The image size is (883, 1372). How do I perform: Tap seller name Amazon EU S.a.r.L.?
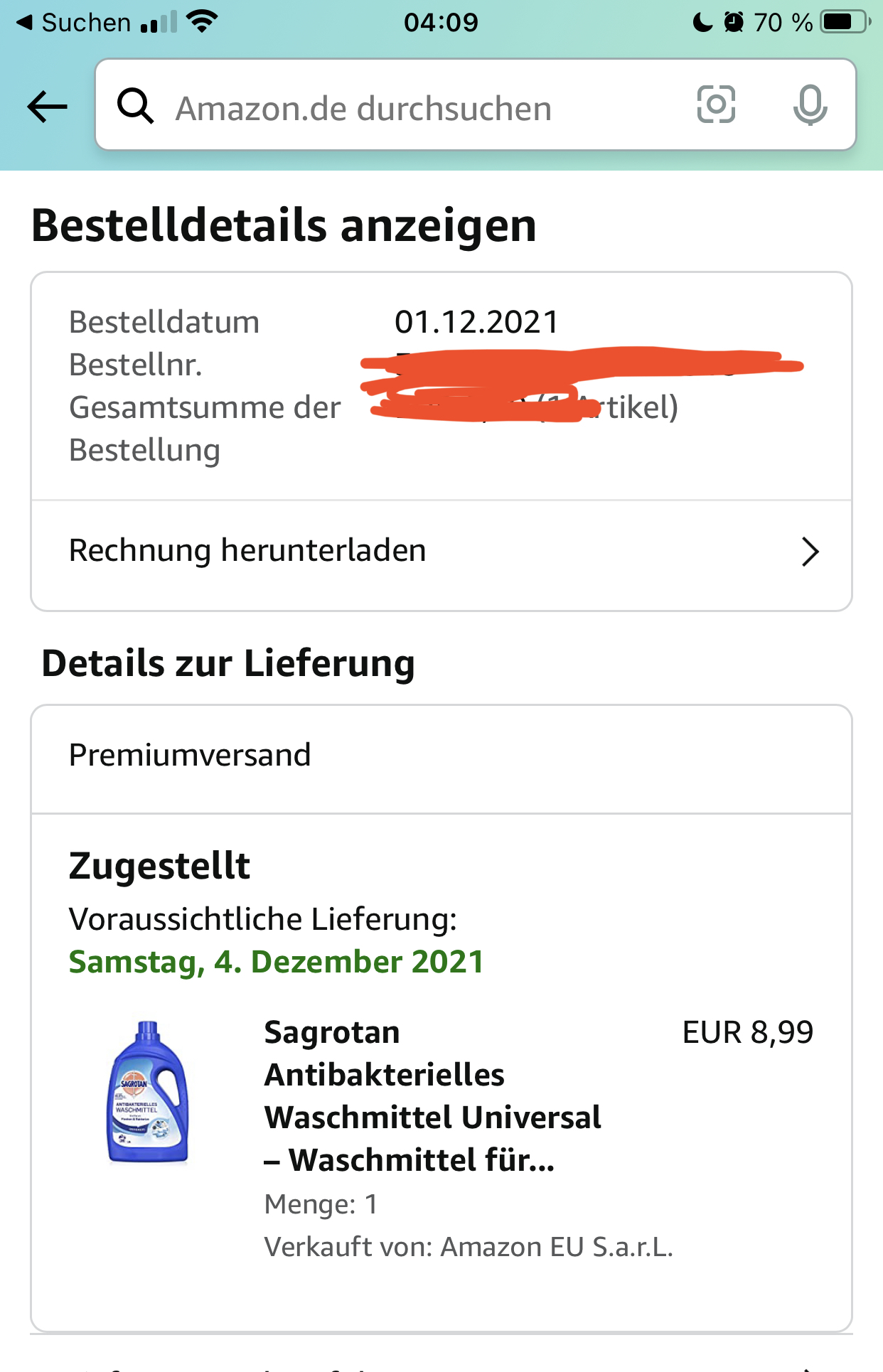(557, 1247)
